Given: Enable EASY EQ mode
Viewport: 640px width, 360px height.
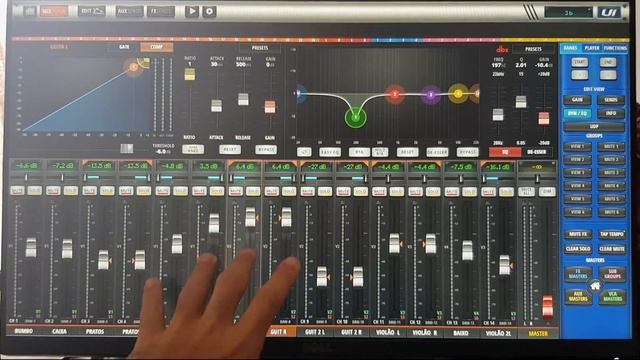Looking at the screenshot, I should pos(330,152).
